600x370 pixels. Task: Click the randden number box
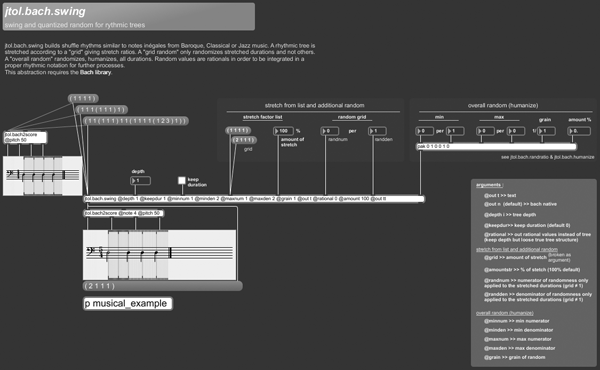point(377,131)
